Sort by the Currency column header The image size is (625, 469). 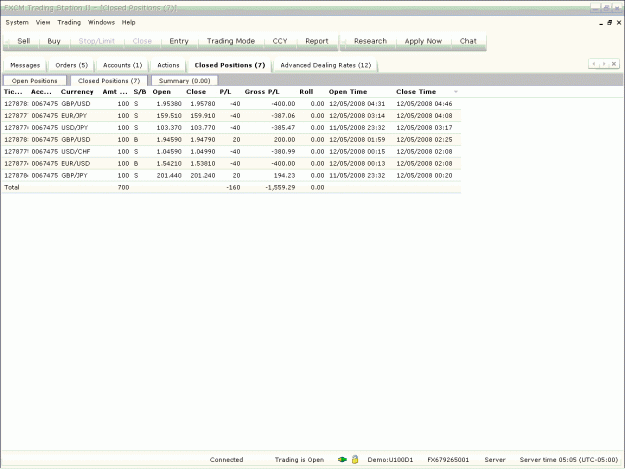(x=77, y=92)
